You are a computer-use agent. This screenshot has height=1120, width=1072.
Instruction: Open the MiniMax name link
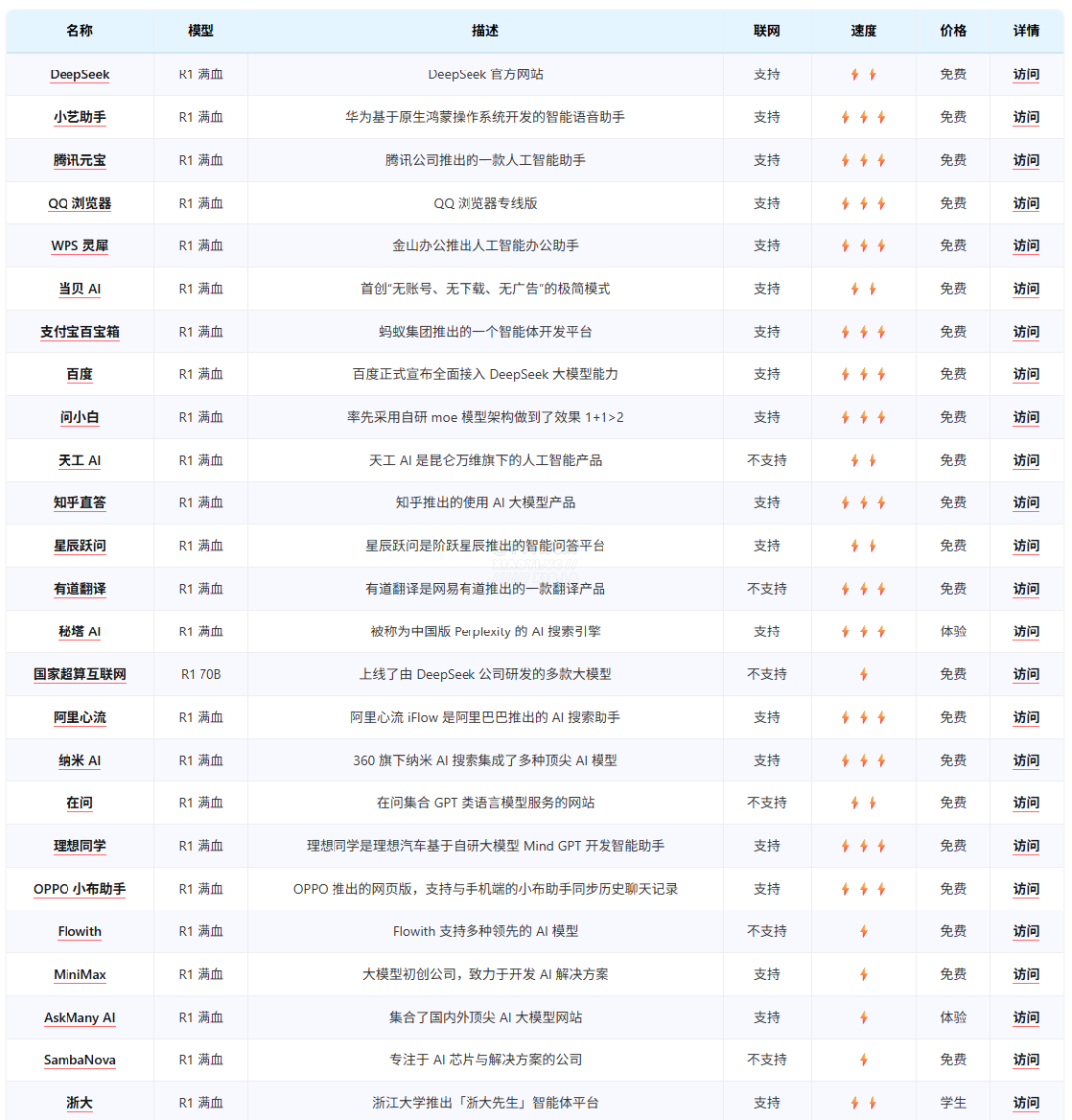click(79, 974)
